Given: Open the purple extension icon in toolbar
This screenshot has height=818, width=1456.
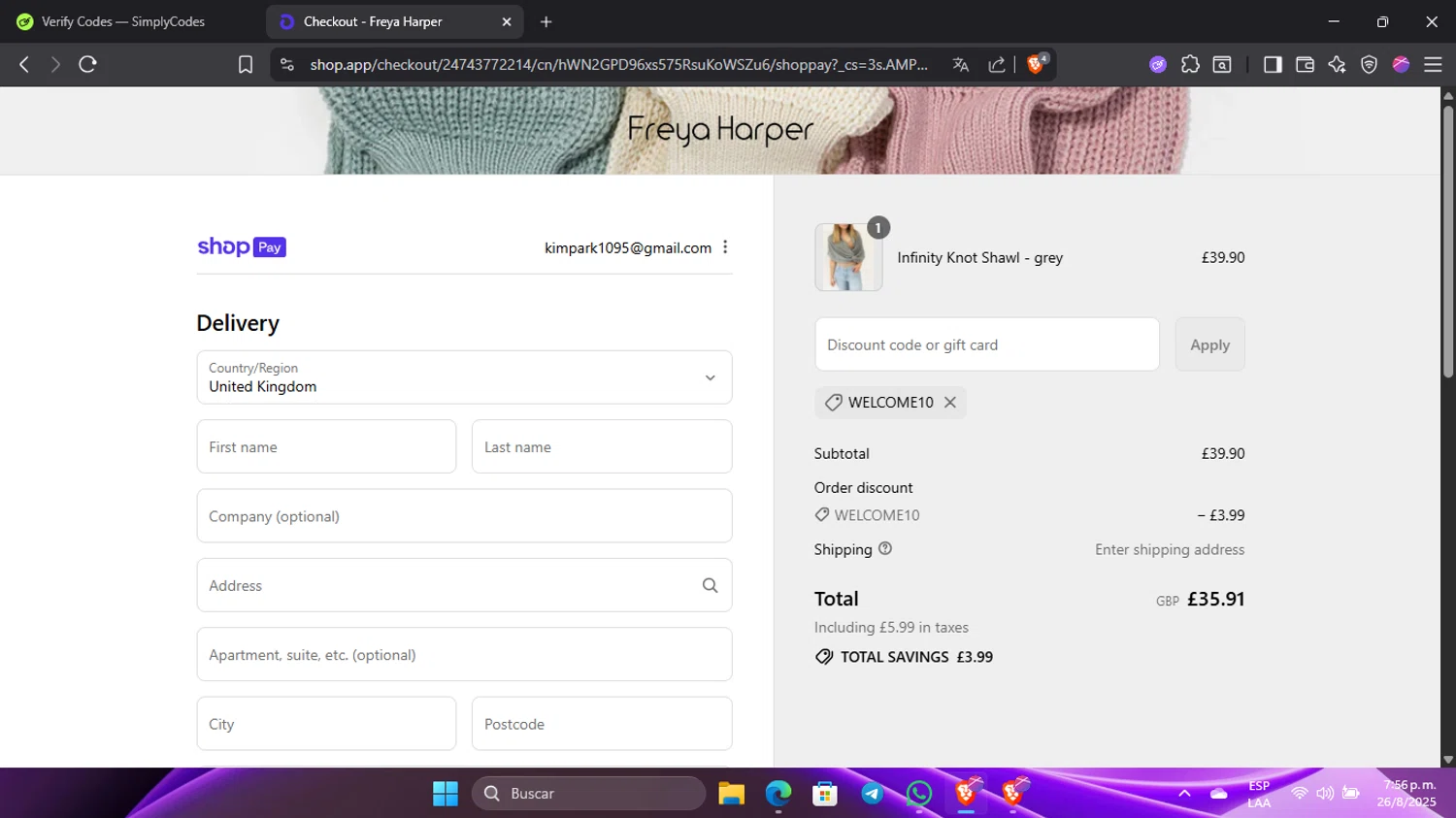Looking at the screenshot, I should click(1158, 64).
